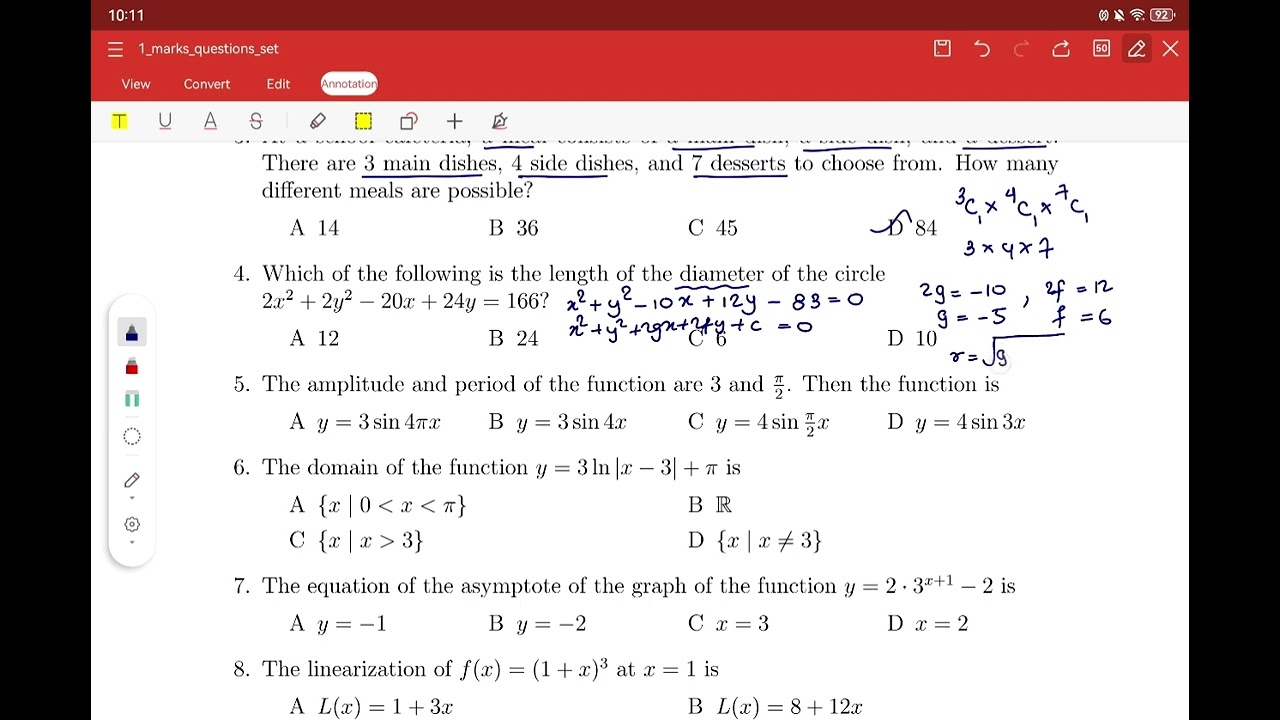Choose the red marker pen

(131, 367)
